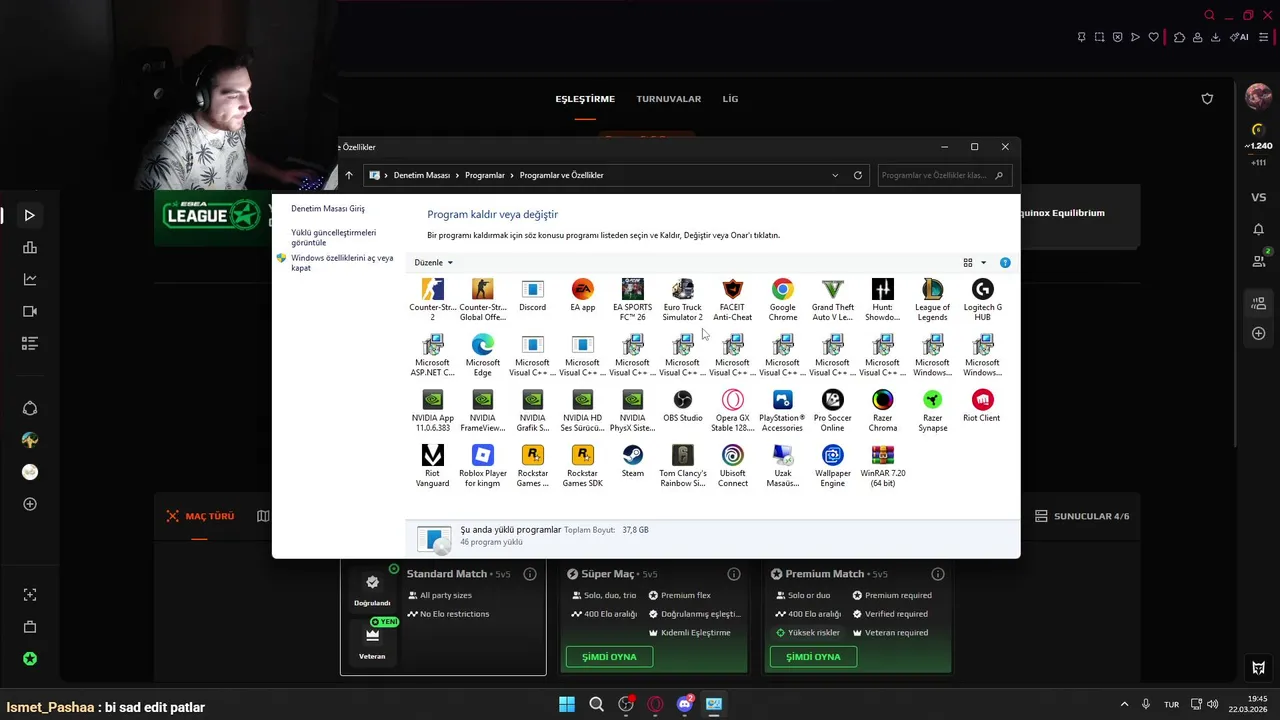
Task: Show hidden system tray icons
Action: [1124, 704]
